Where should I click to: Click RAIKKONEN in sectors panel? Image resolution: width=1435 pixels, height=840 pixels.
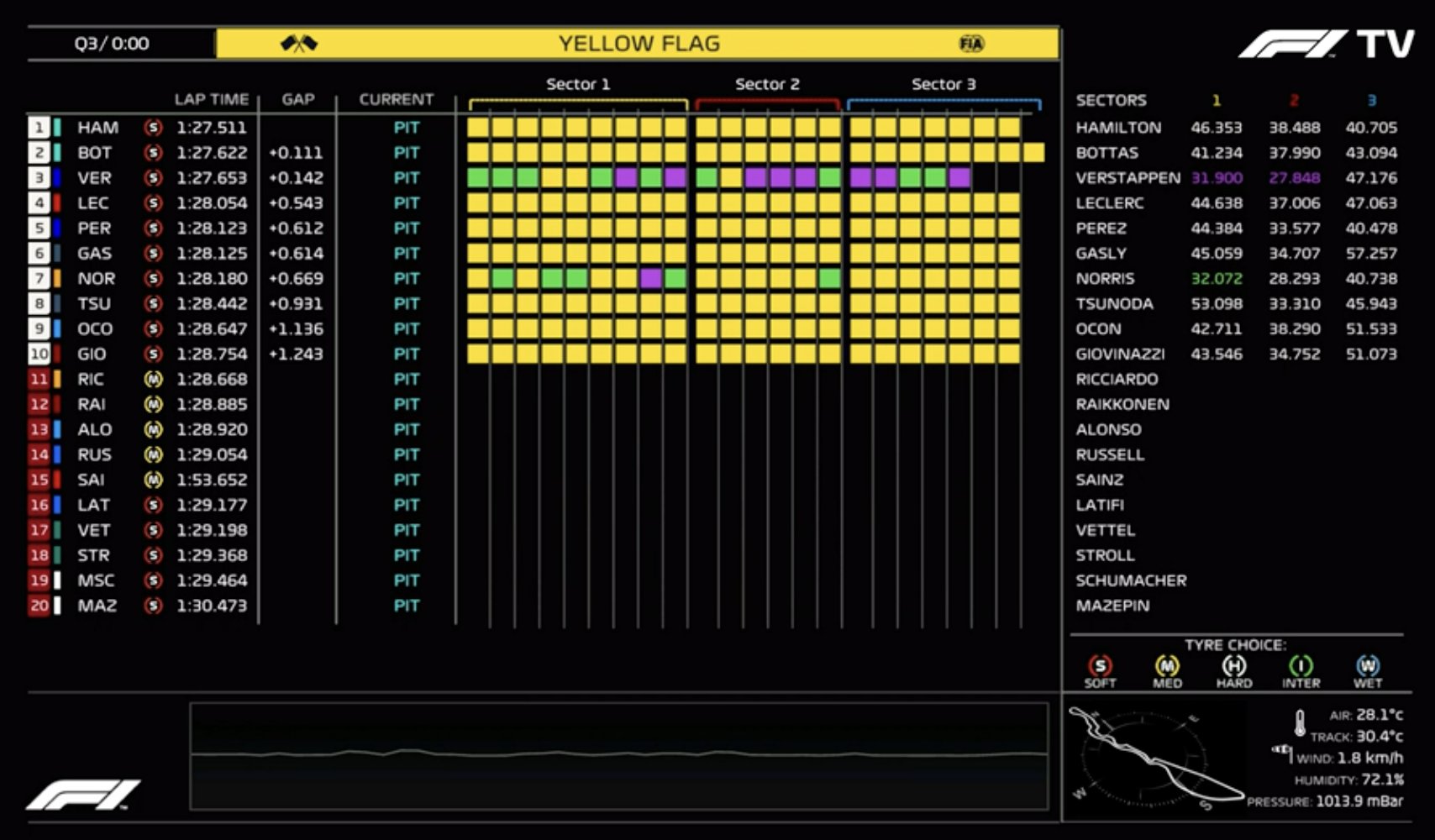pyautogui.click(x=1122, y=405)
